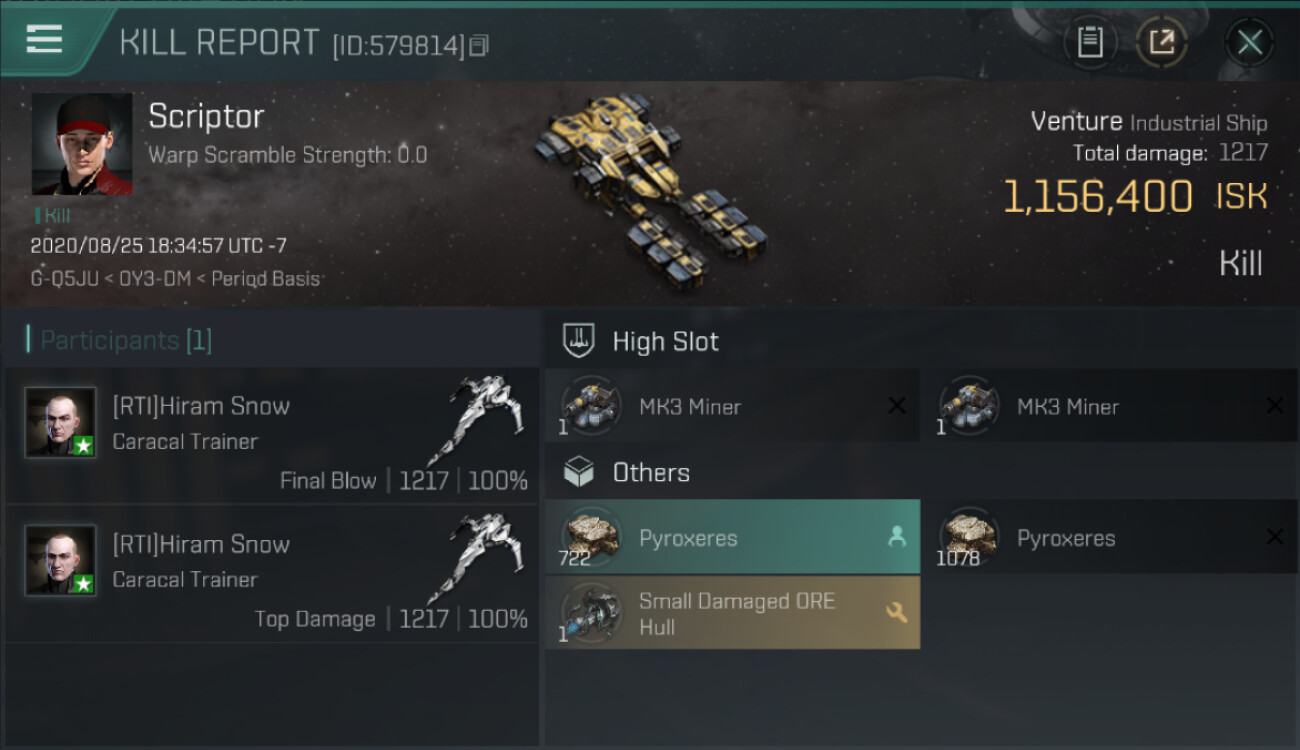The width and height of the screenshot is (1300, 750).
Task: Open Scriptor's character portrait
Action: [82, 144]
